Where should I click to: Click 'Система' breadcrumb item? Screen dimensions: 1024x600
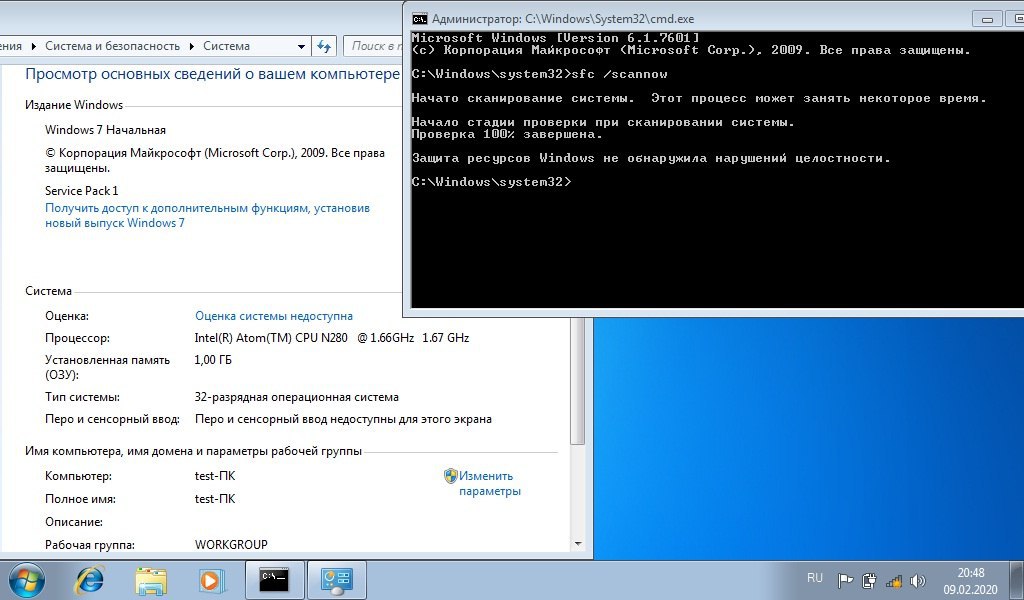[x=227, y=46]
